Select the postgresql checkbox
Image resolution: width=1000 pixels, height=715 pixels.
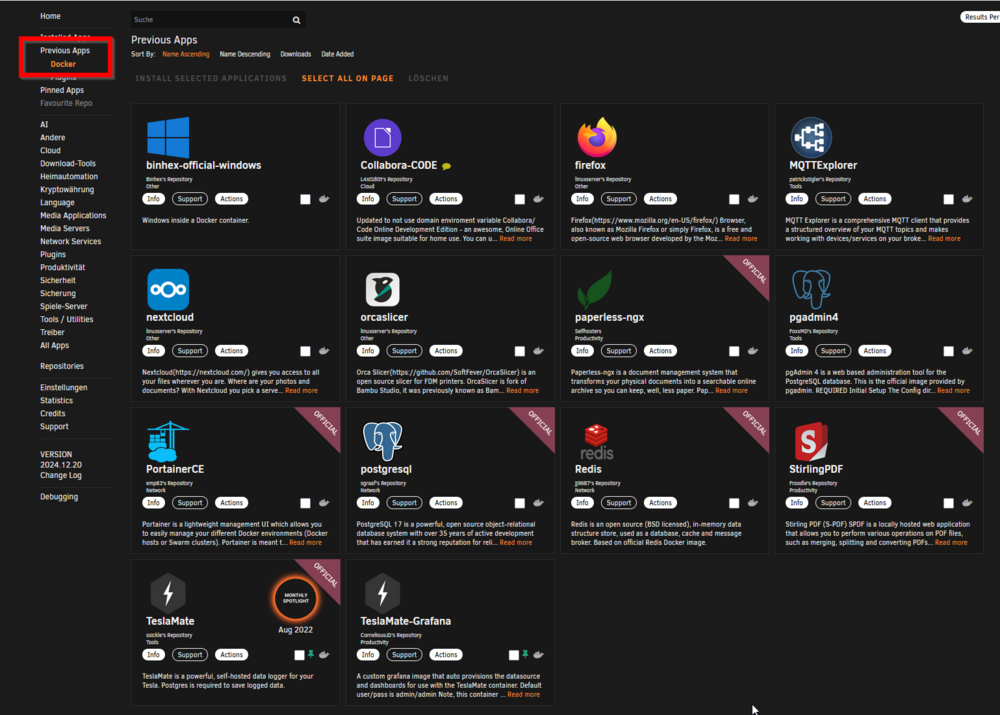pyautogui.click(x=520, y=503)
